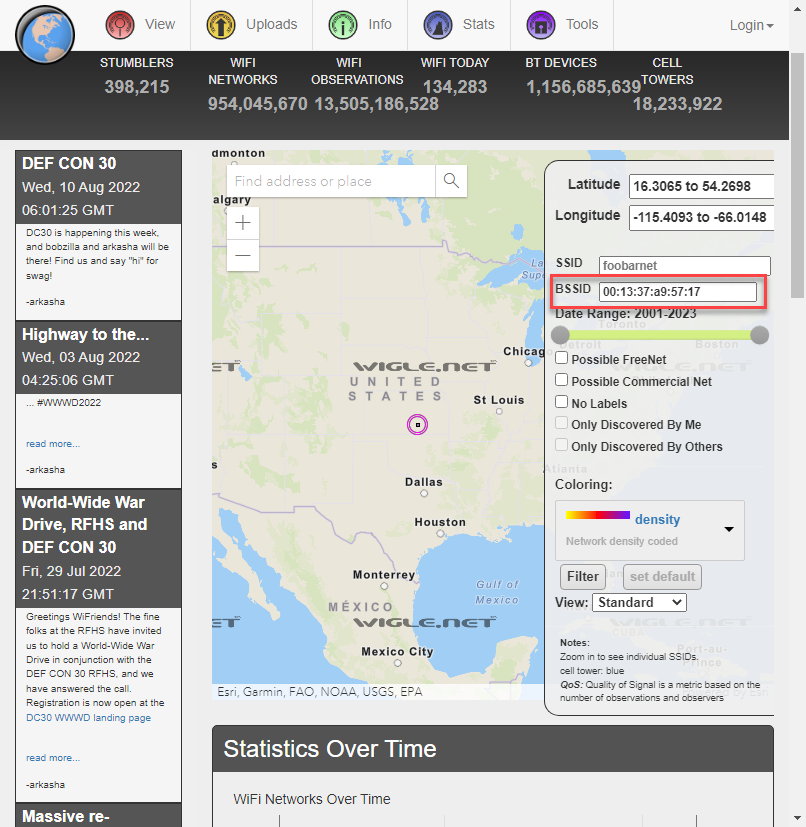The width and height of the screenshot is (806, 827).
Task: Toggle the No Labels checkbox
Action: coord(562,402)
